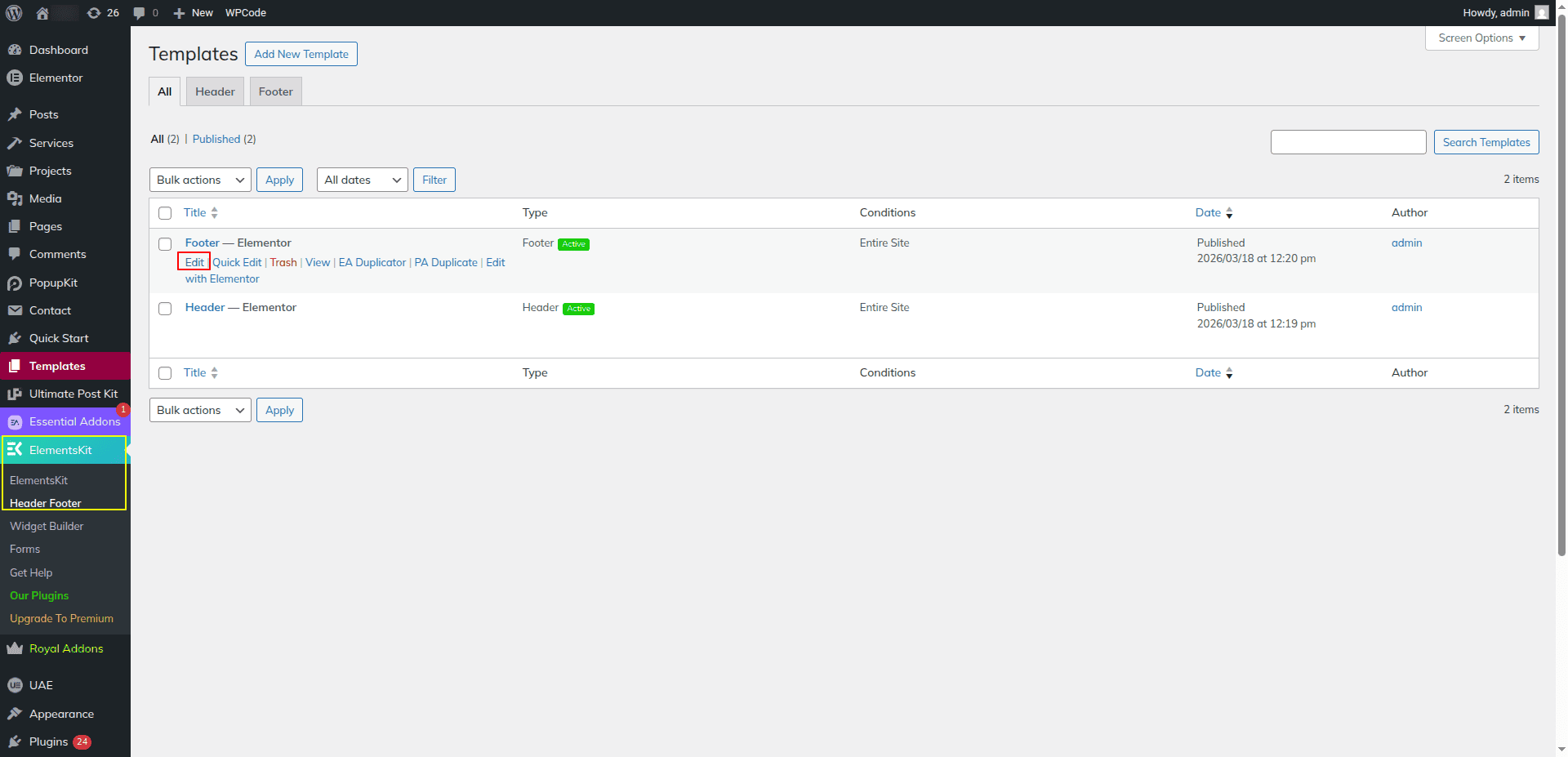Click Entire Site condition for Header row
Screen dimensions: 1568x757
884,307
